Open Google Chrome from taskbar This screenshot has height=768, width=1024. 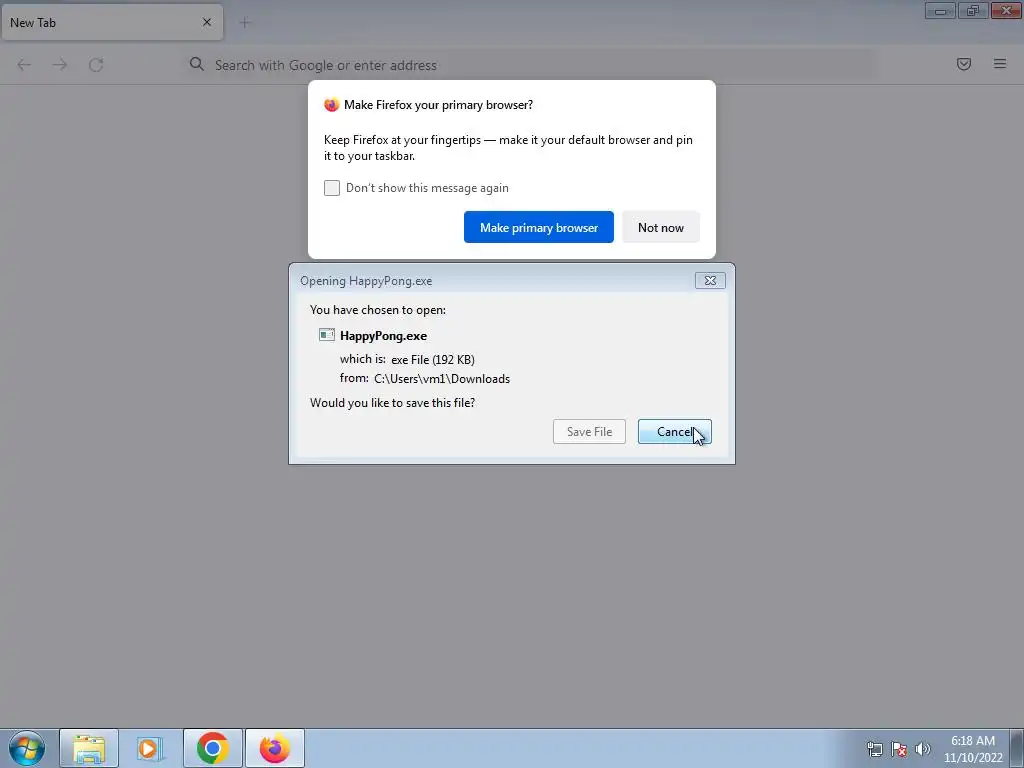click(213, 748)
